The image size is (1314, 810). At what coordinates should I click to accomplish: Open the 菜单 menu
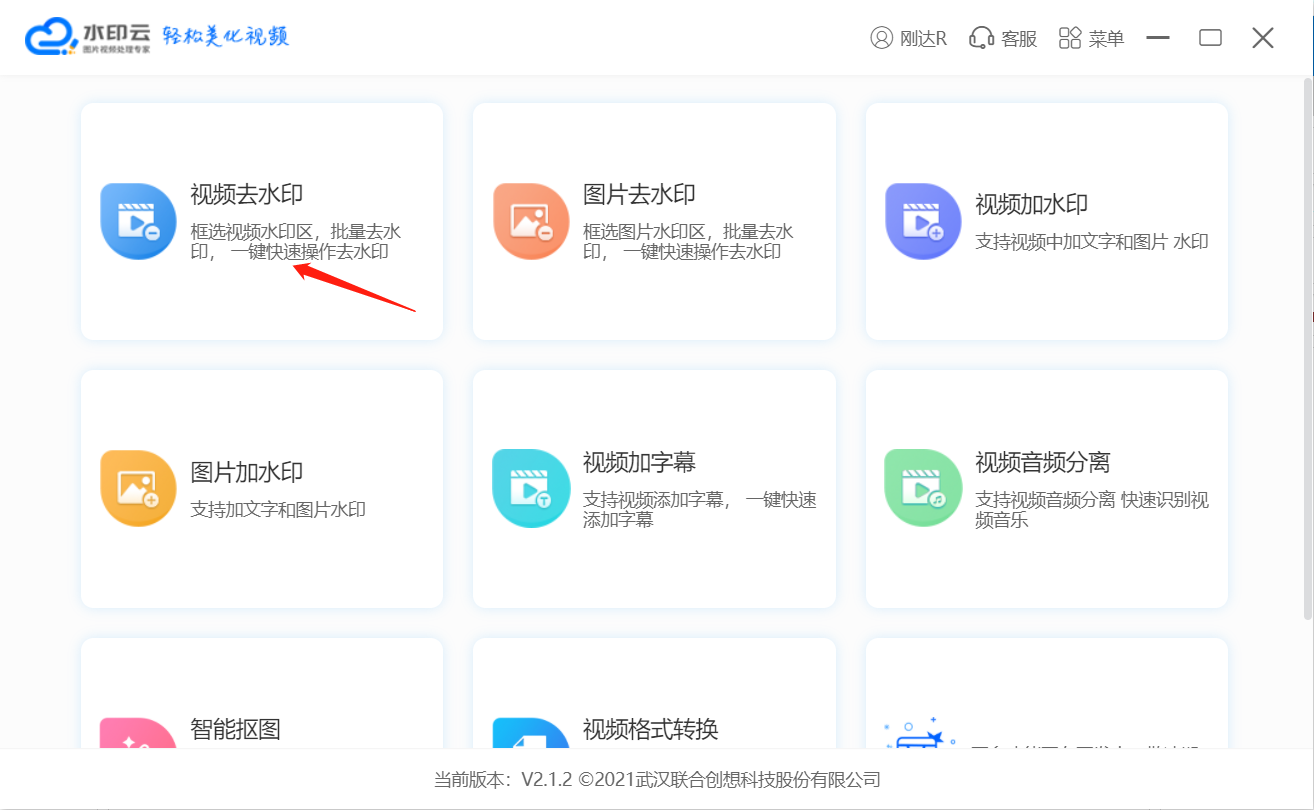pos(1091,38)
